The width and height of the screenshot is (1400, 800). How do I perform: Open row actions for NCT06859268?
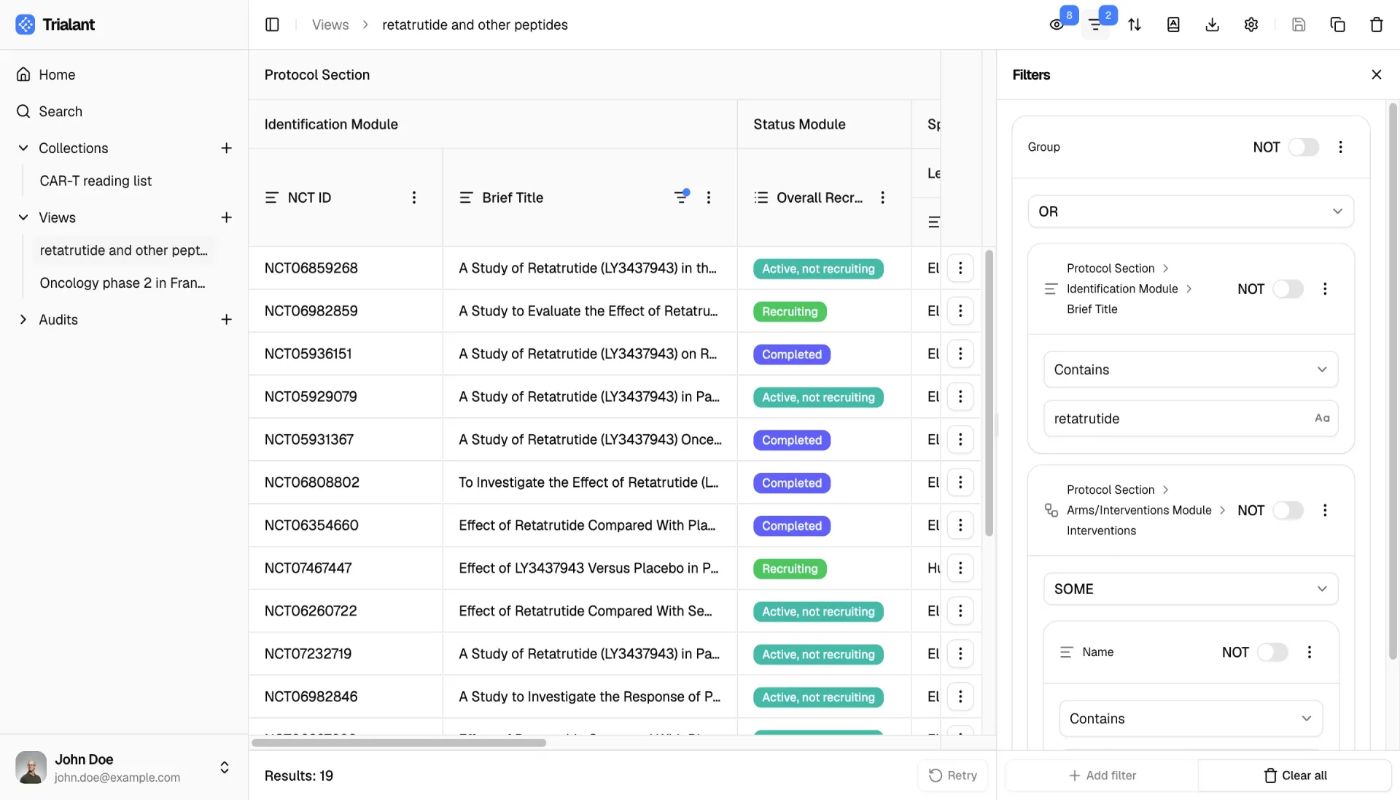tap(960, 268)
